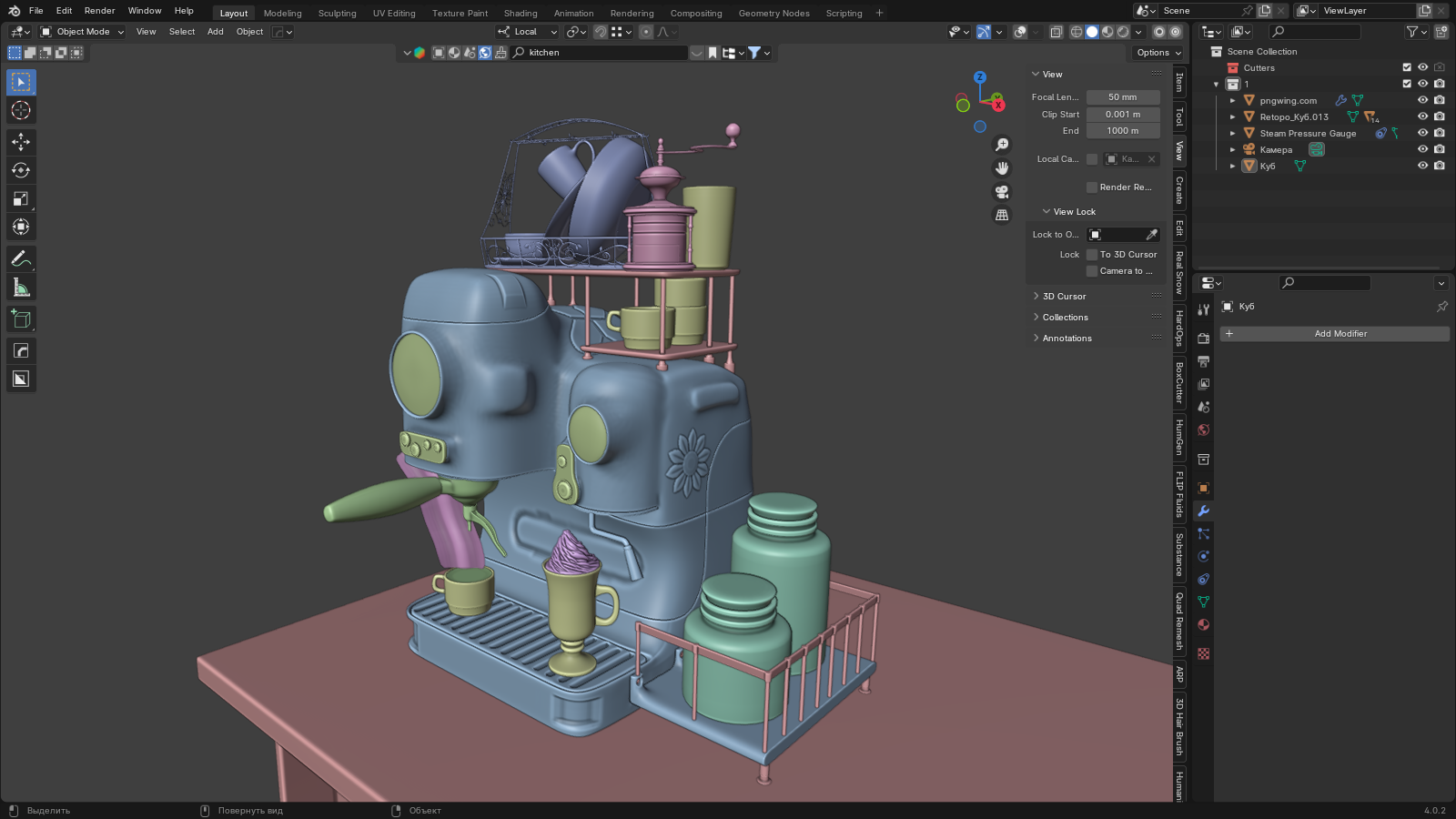The height and width of the screenshot is (819, 1456).
Task: Hide the pngwing.com object in outliner
Action: [x=1422, y=100]
